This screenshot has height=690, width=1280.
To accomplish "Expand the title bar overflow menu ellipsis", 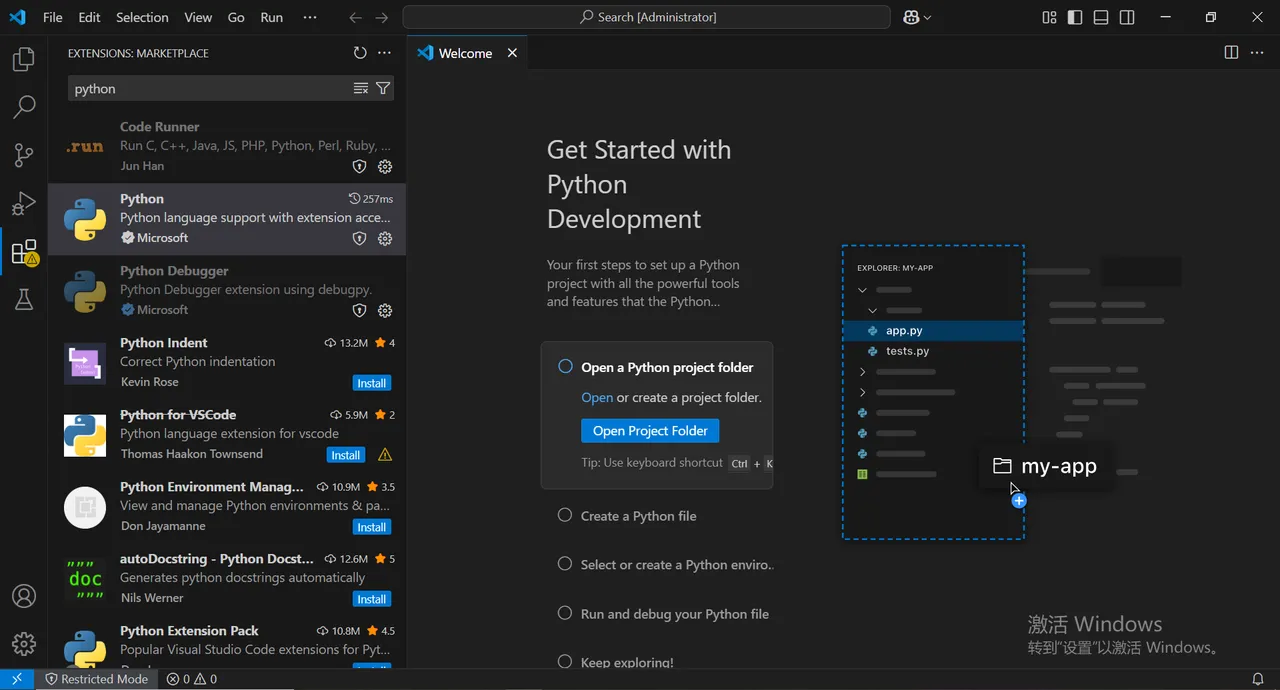I will (309, 17).
